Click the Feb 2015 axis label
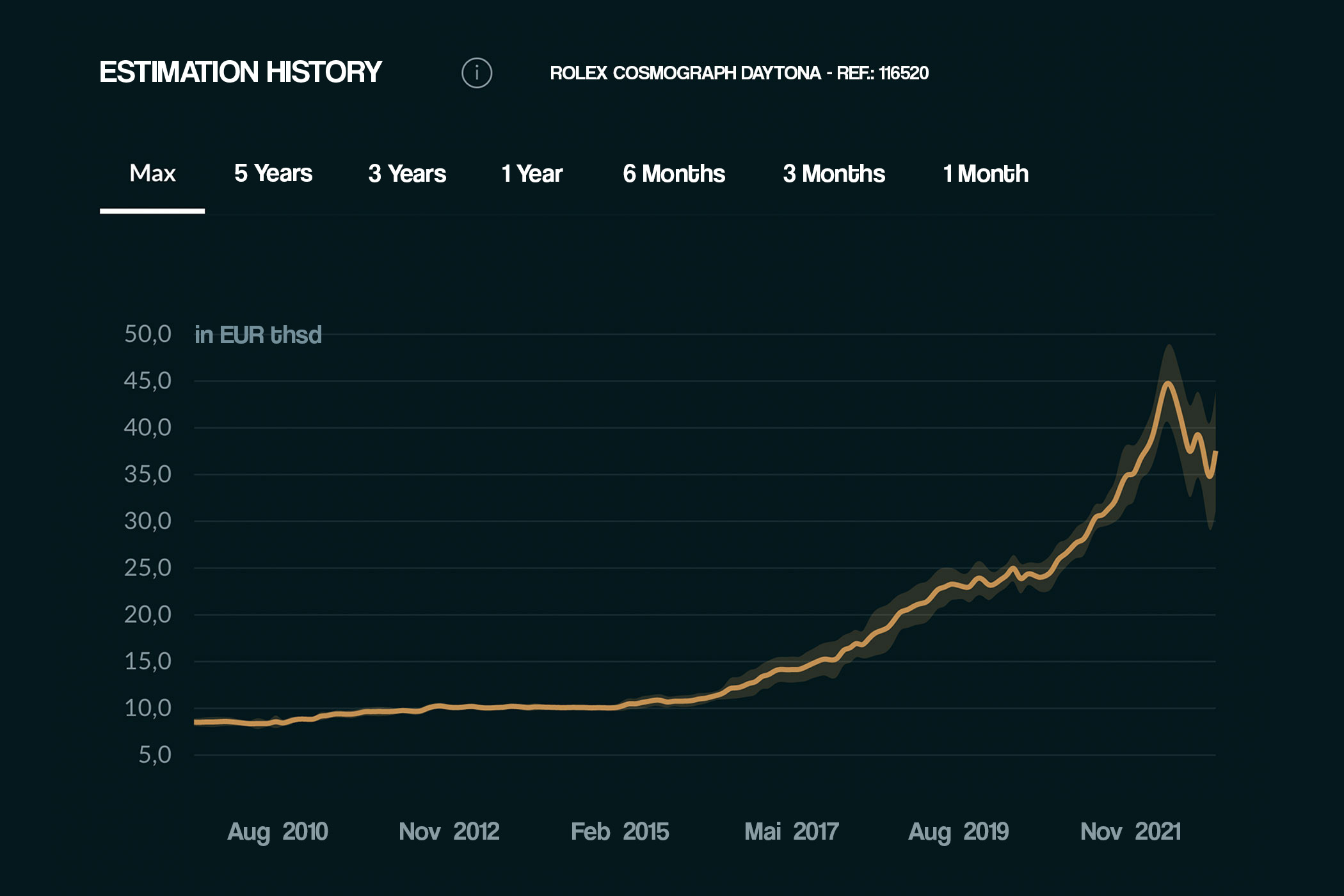Screen dimensions: 1344x896 620,831
